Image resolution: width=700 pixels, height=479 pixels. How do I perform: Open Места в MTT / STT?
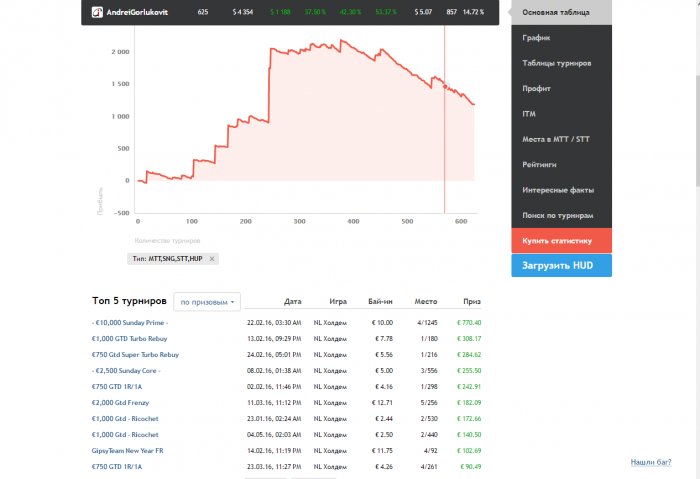tap(554, 139)
